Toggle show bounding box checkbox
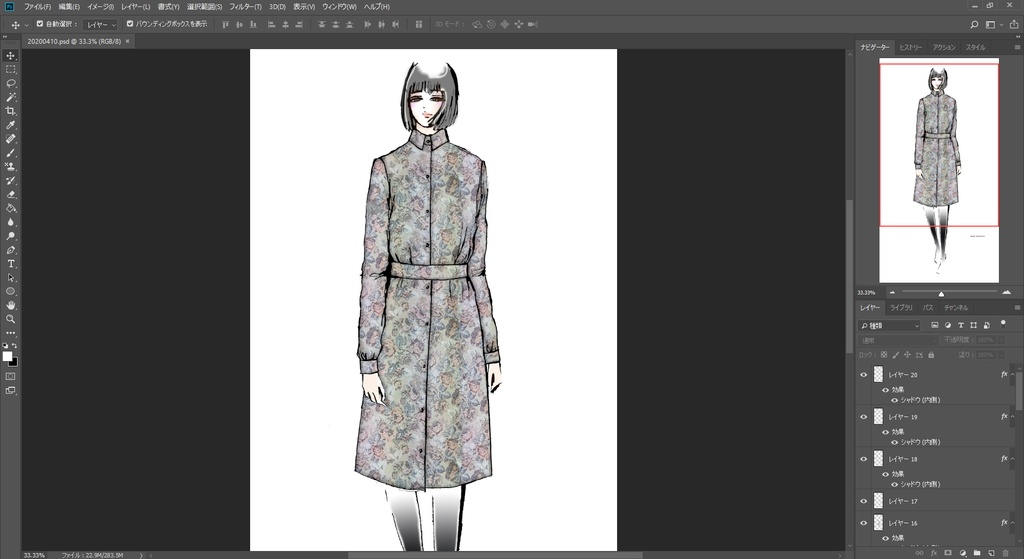 coord(130,24)
